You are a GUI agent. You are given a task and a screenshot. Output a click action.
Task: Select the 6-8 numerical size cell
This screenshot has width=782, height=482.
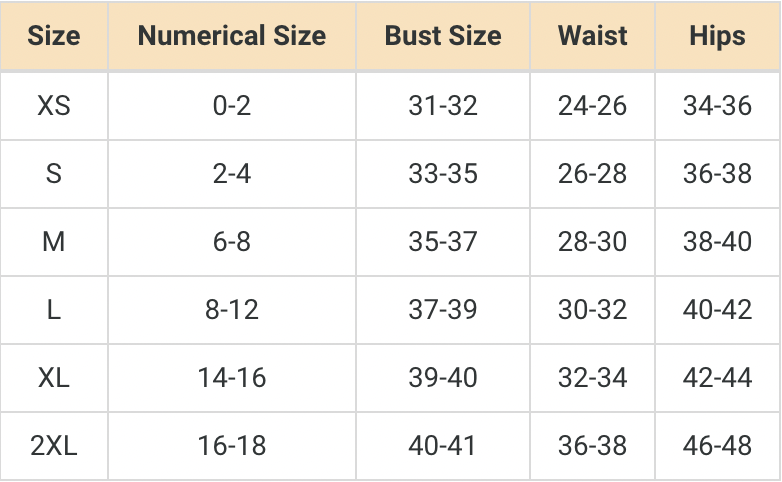(232, 242)
